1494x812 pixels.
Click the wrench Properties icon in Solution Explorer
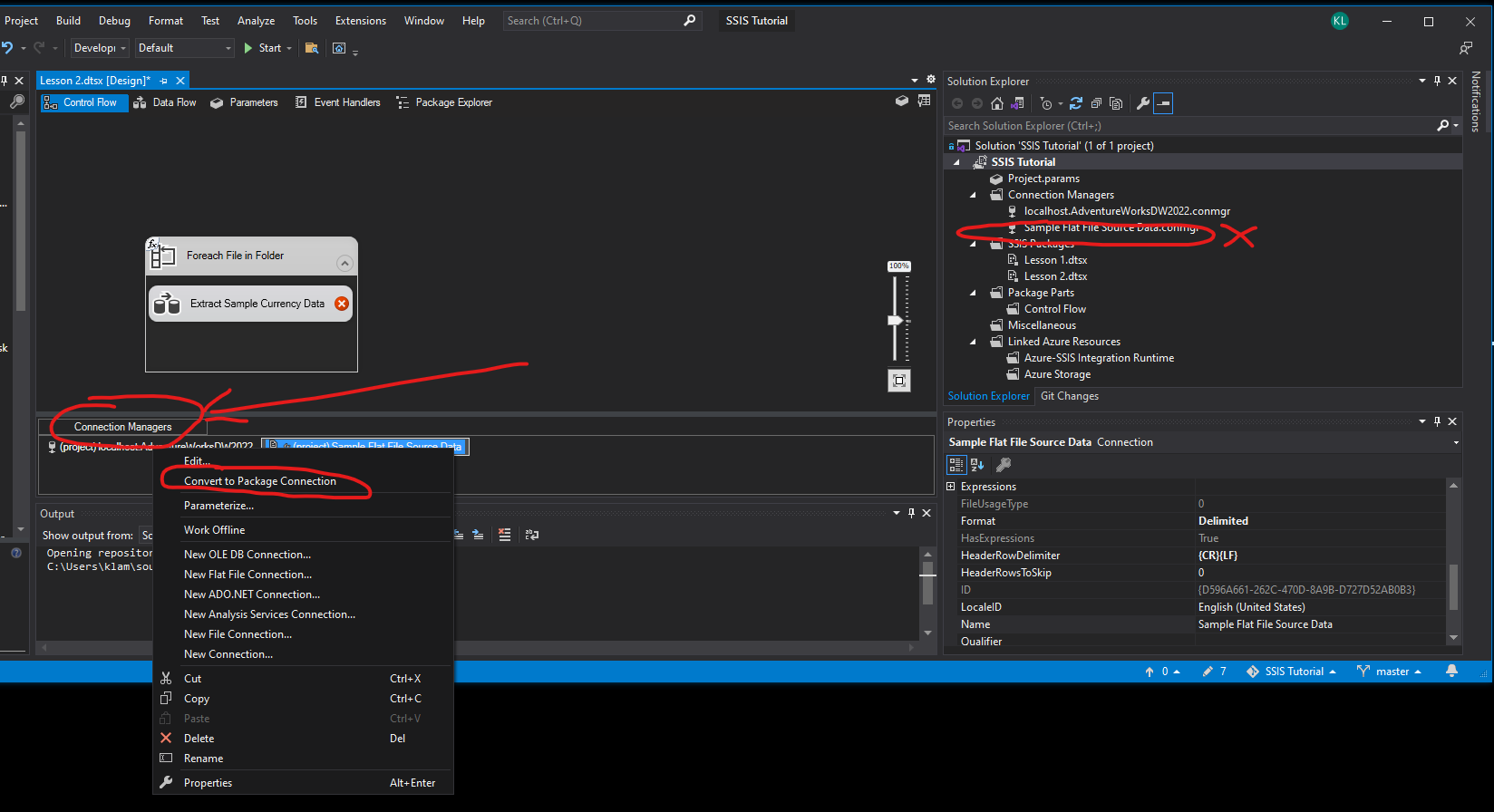(1143, 103)
